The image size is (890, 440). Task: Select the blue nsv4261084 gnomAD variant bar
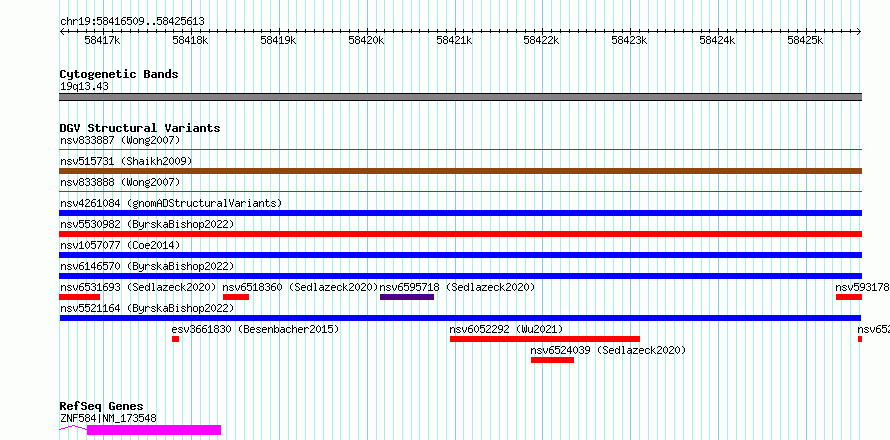coord(460,213)
